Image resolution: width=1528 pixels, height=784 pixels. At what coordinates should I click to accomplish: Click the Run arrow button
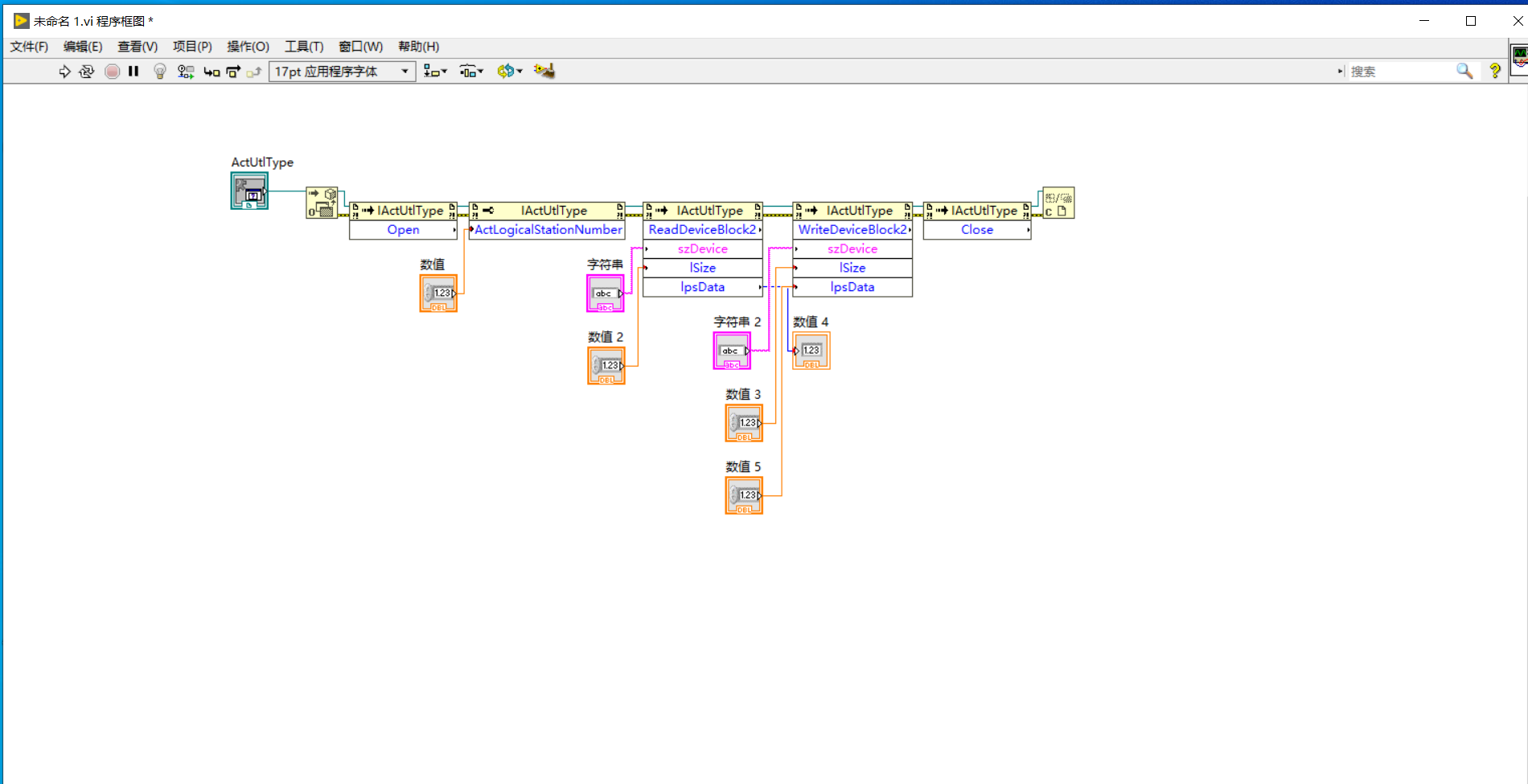64,72
